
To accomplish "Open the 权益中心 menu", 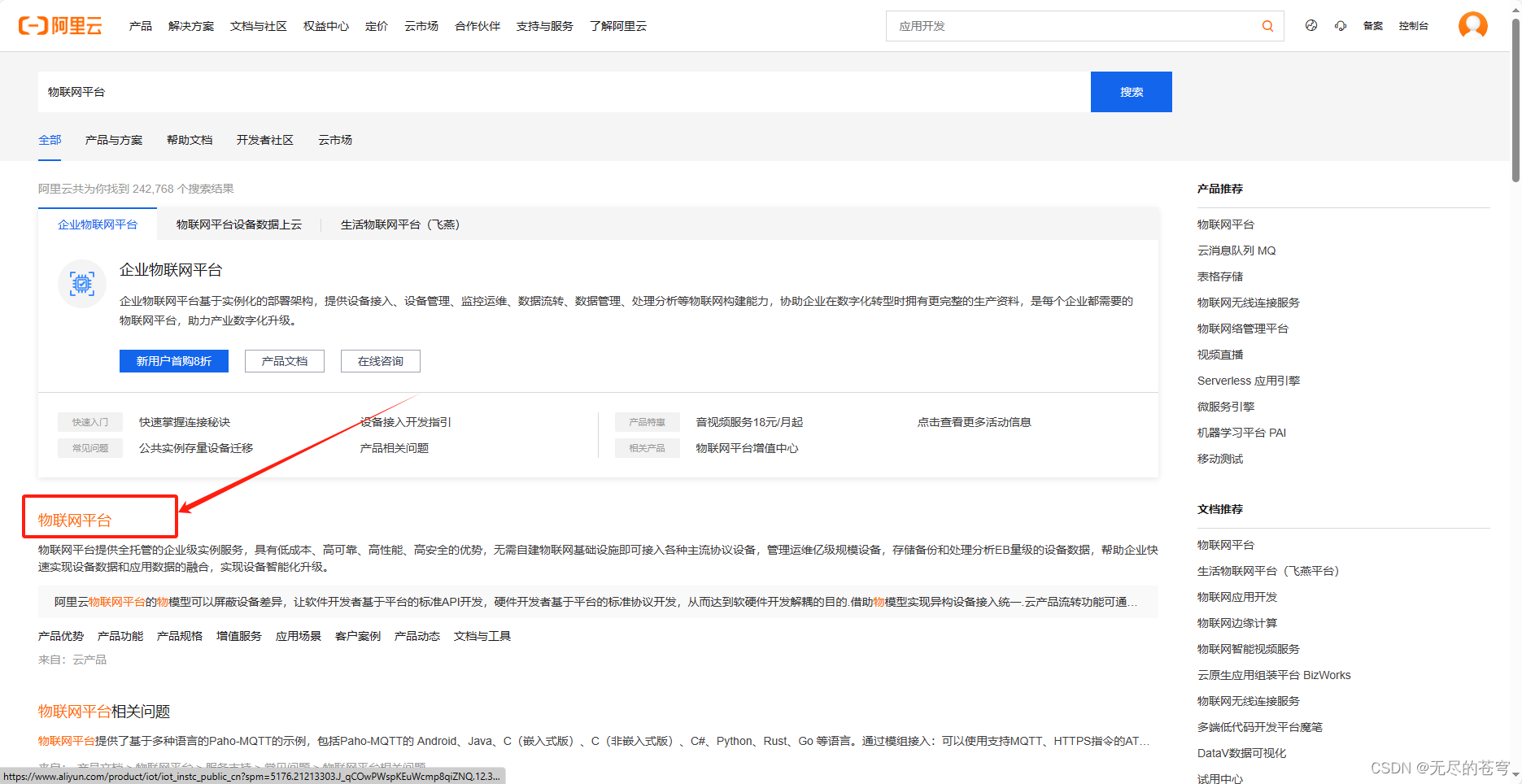I will [x=326, y=26].
